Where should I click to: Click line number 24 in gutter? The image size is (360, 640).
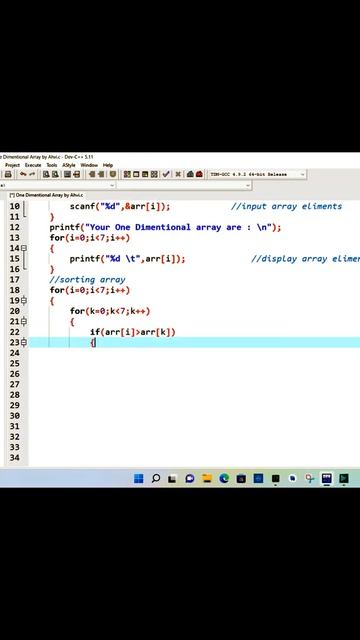click(x=15, y=353)
